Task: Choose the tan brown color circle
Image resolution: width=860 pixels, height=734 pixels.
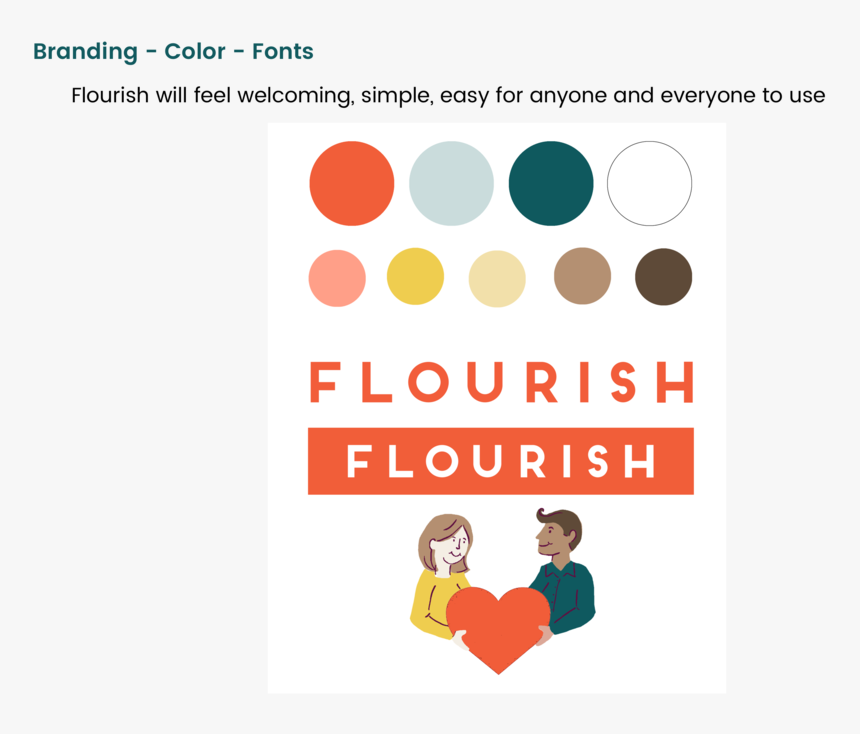Action: [x=582, y=275]
